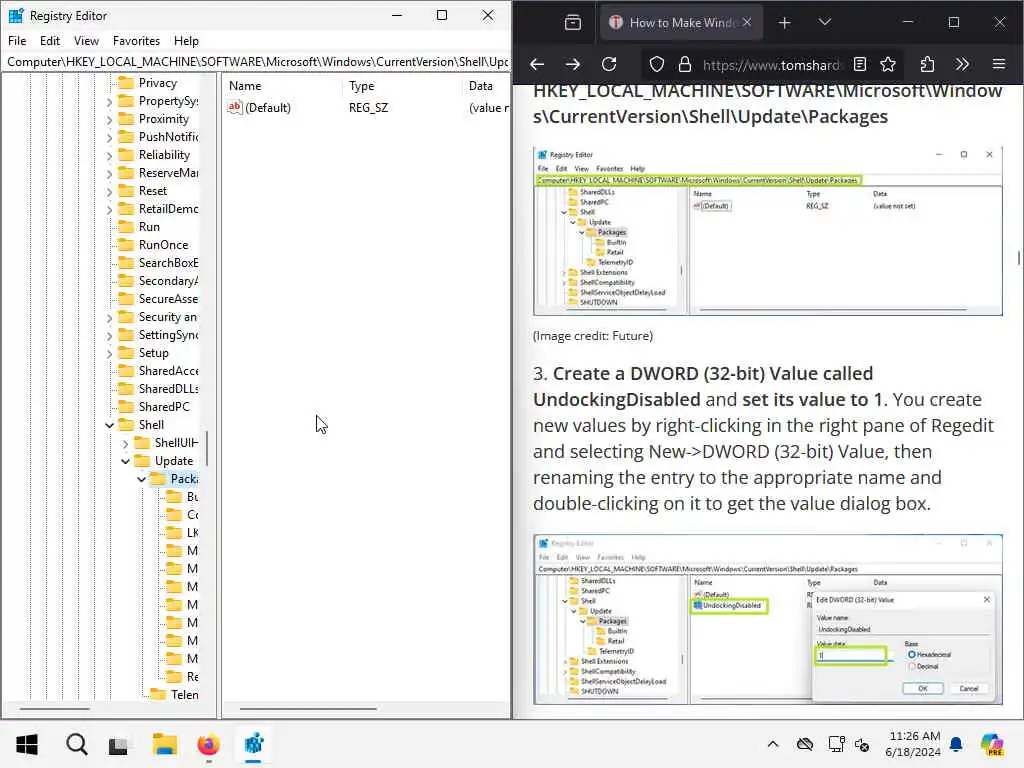Open the list all tabs dropdown in Firefox
This screenshot has height=768, width=1024.
825,22
